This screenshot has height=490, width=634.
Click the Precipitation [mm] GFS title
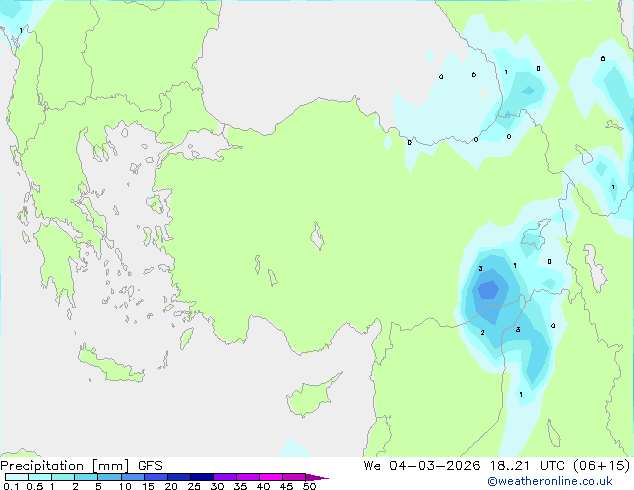tap(81, 466)
